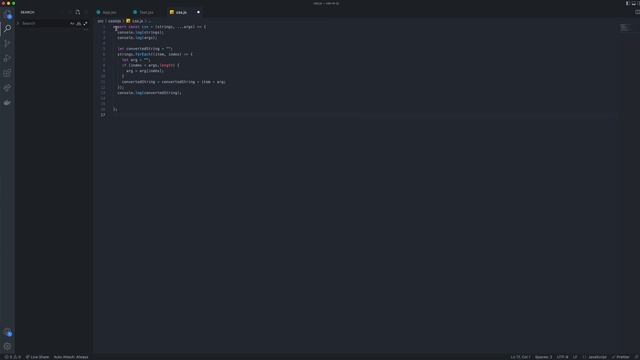This screenshot has width=640, height=360.
Task: Open the Accounts menu icon
Action: [7, 332]
